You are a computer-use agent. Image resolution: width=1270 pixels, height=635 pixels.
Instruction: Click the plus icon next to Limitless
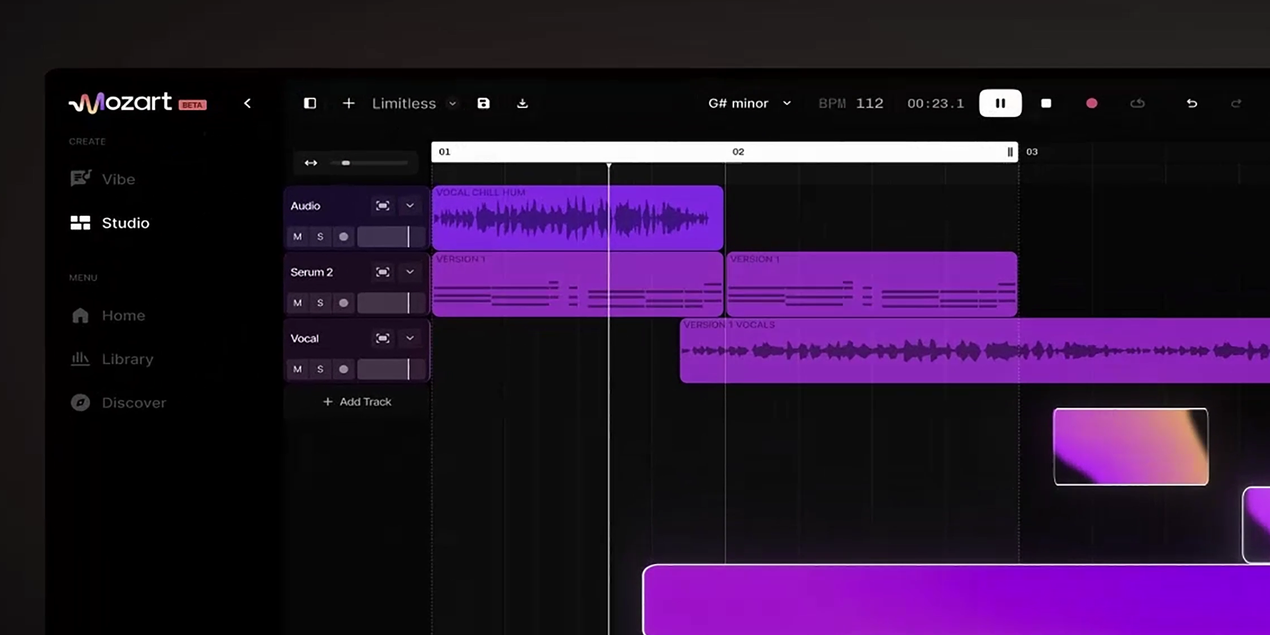coord(348,103)
